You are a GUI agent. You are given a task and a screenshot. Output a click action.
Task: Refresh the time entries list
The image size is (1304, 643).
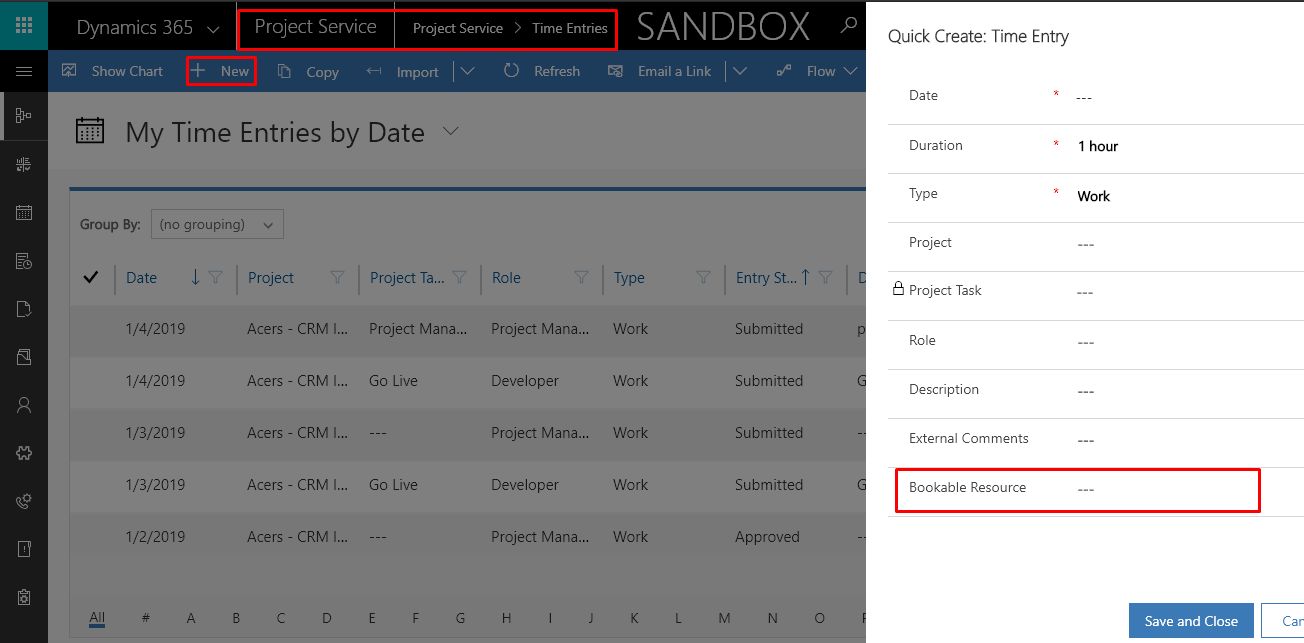[541, 71]
